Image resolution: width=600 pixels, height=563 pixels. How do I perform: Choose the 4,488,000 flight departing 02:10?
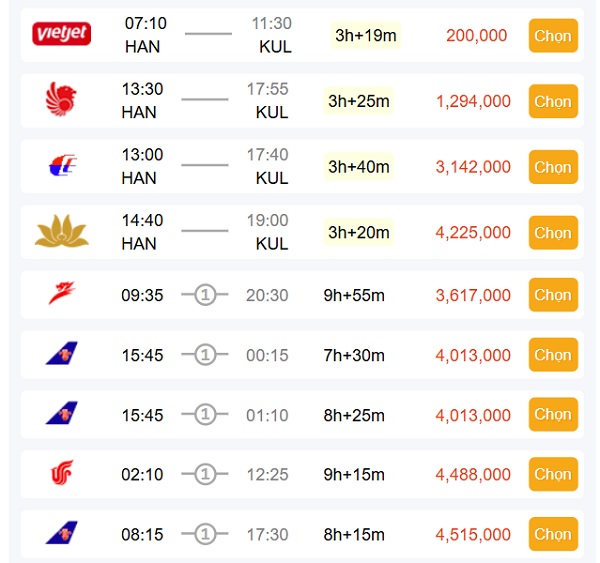[x=552, y=474]
